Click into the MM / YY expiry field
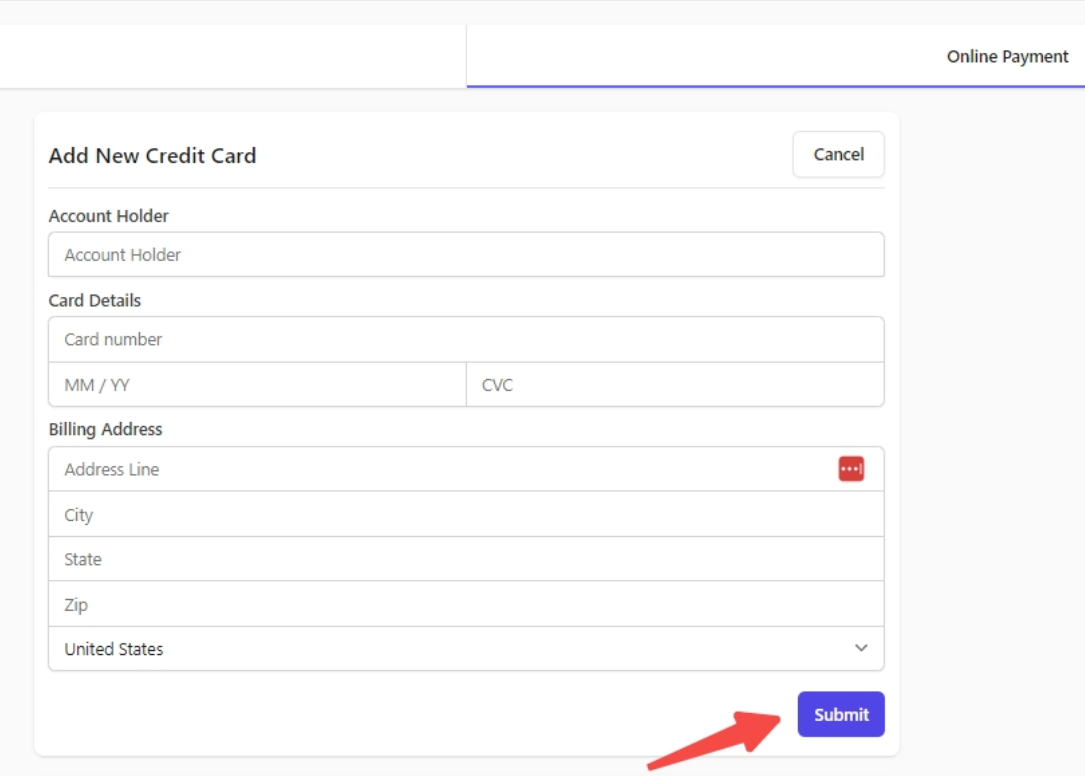Screen dimensions: 1085x776 (257, 385)
